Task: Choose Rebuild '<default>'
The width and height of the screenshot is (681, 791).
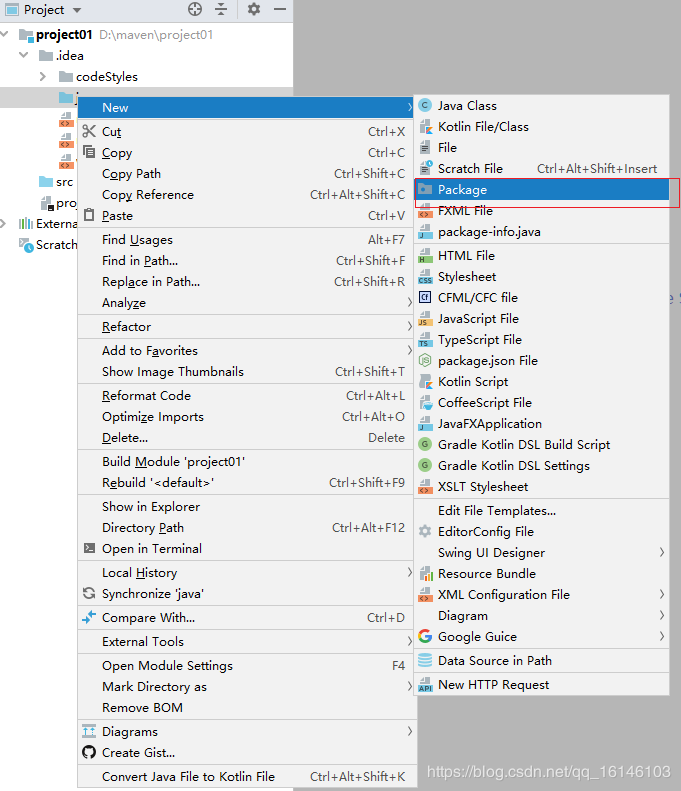Action: [246, 483]
